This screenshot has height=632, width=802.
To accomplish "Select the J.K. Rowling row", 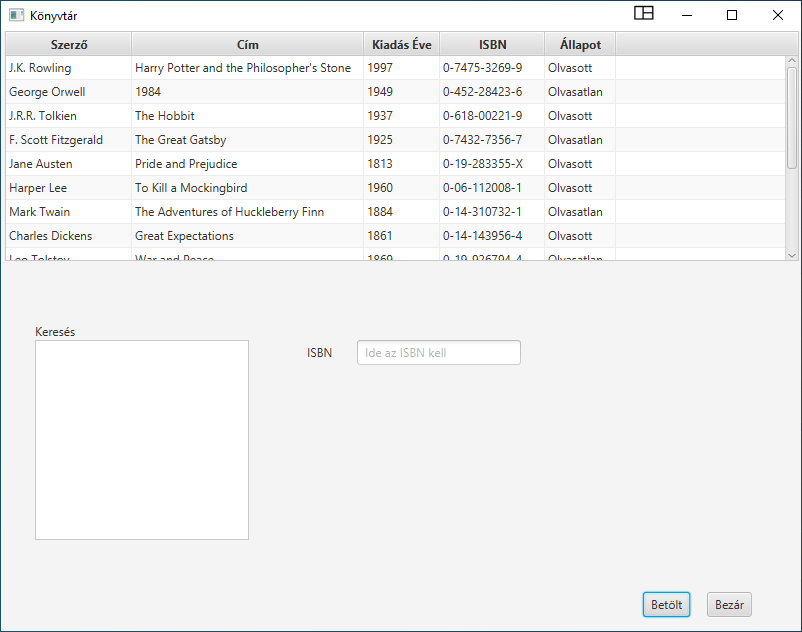I will coord(300,68).
